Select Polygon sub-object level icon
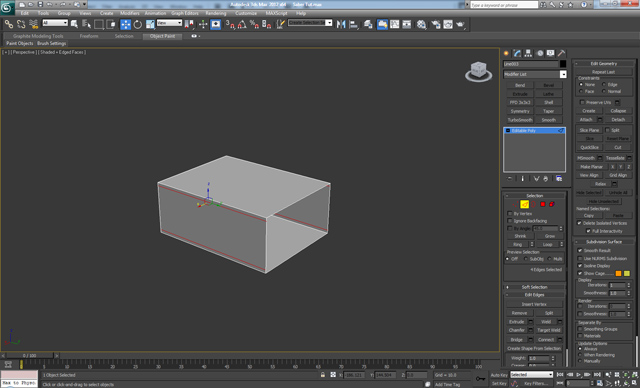This screenshot has height=388, width=640. [x=543, y=204]
